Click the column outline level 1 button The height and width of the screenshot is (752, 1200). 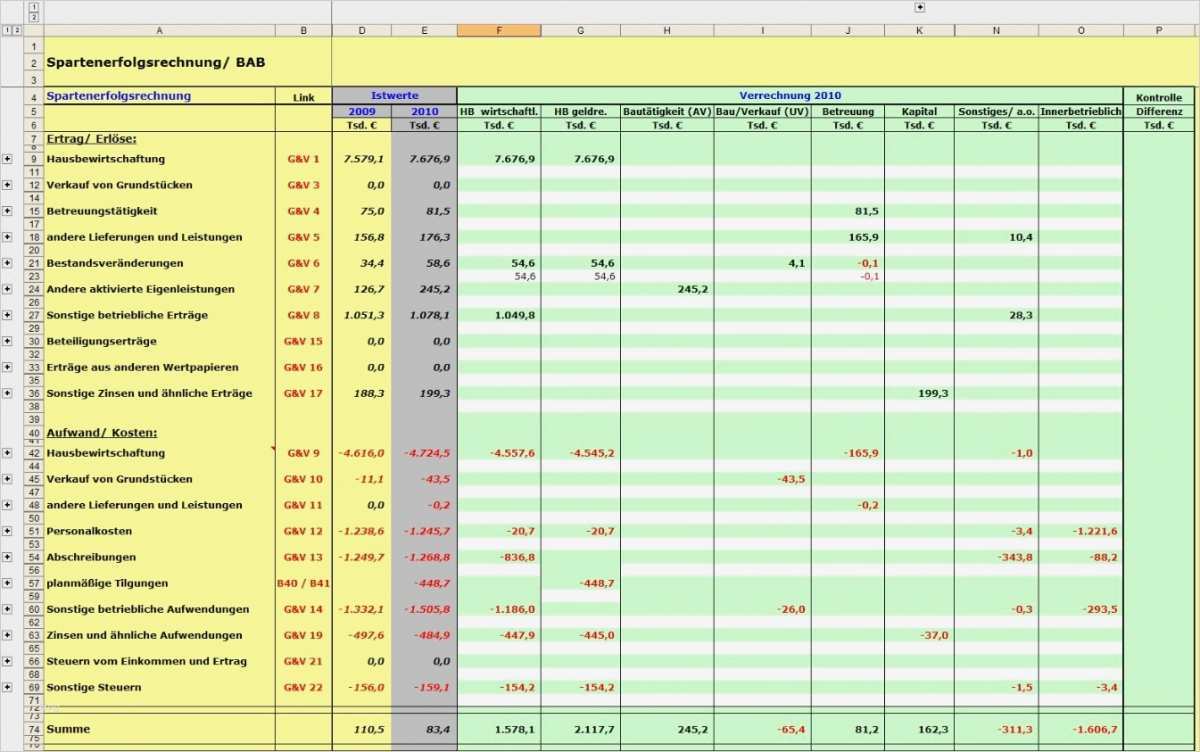(35, 6)
